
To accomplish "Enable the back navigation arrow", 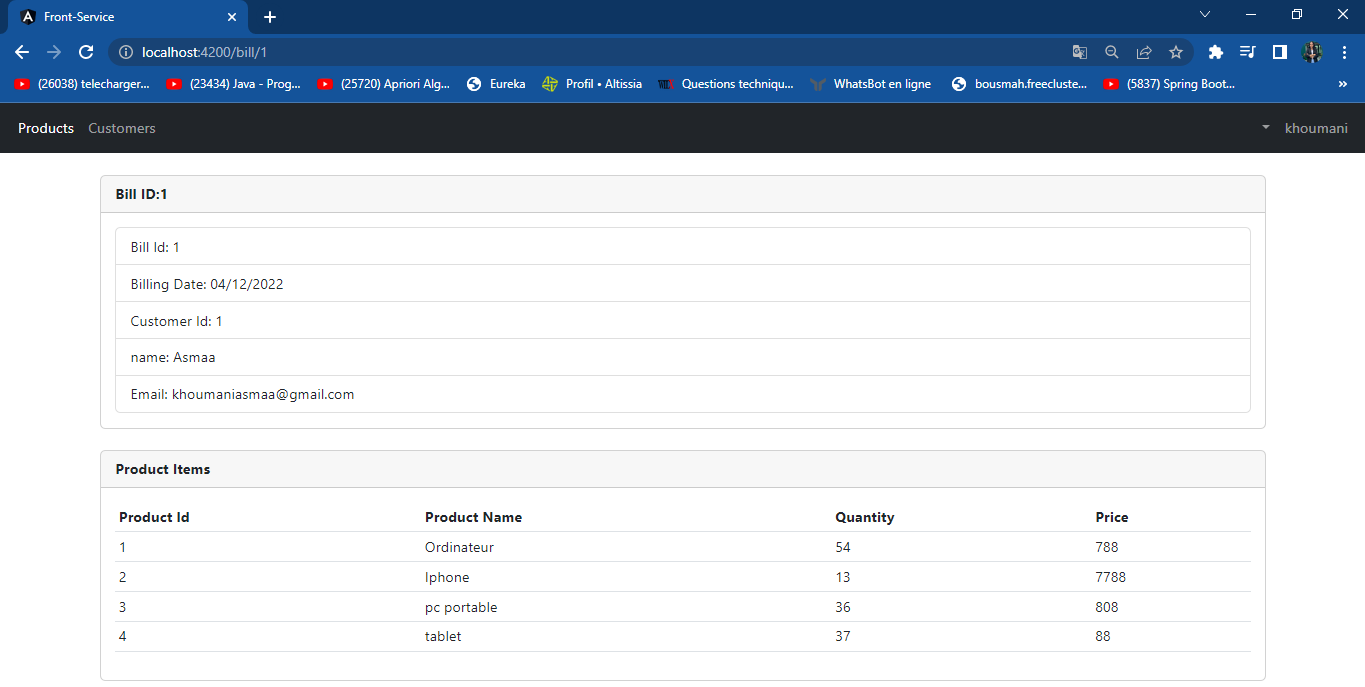I will coord(21,52).
